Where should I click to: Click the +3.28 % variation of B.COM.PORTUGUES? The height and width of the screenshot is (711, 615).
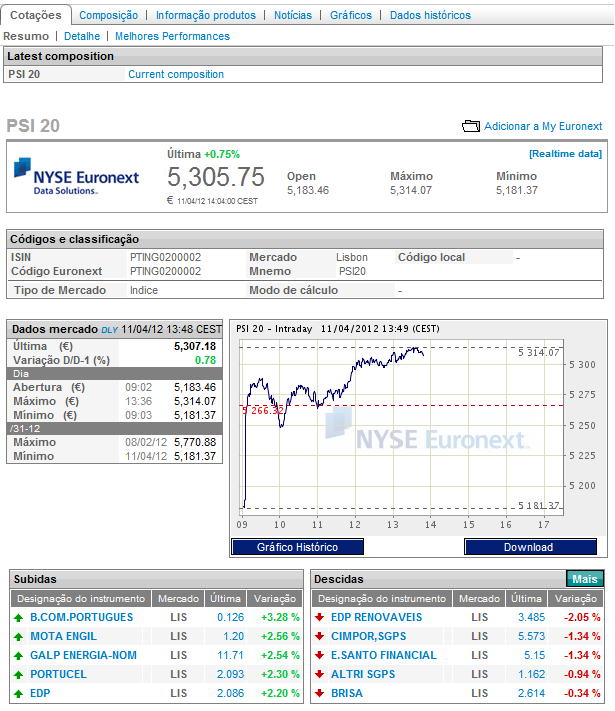click(280, 617)
